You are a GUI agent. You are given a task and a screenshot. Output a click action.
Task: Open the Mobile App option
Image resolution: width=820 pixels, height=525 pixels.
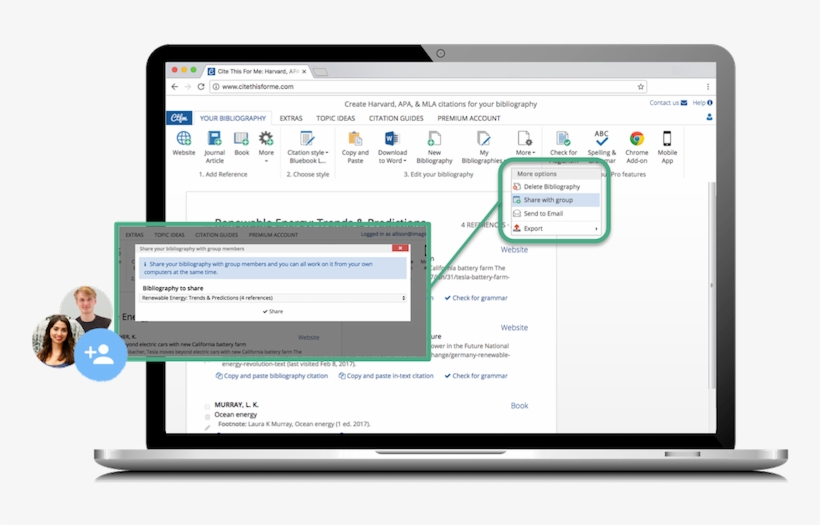667,147
